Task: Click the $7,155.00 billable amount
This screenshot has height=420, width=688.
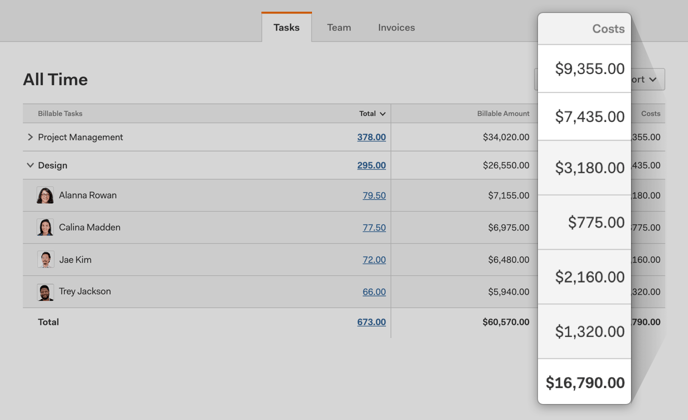Action: [509, 195]
